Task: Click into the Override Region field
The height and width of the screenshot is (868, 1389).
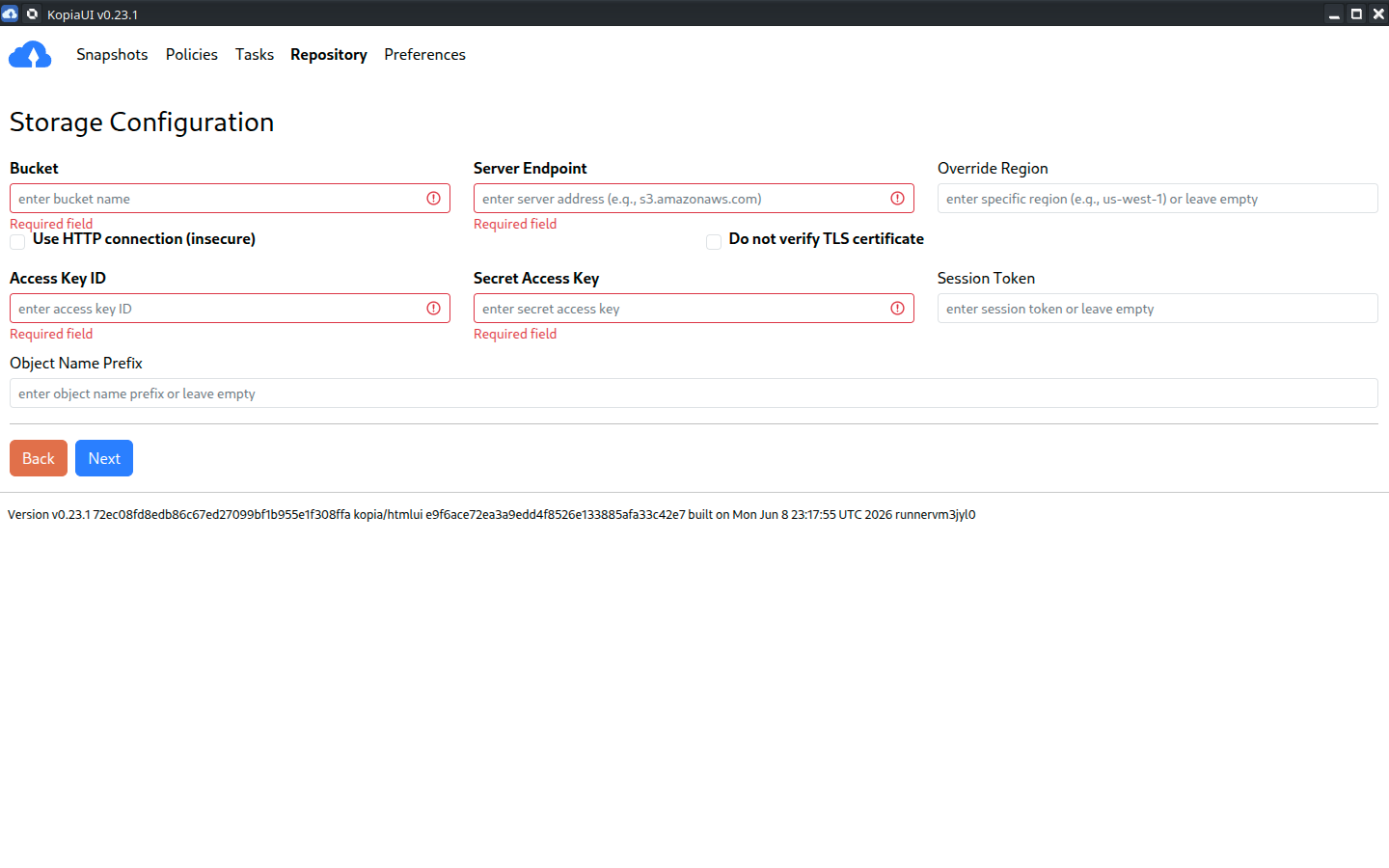Action: (1157, 199)
